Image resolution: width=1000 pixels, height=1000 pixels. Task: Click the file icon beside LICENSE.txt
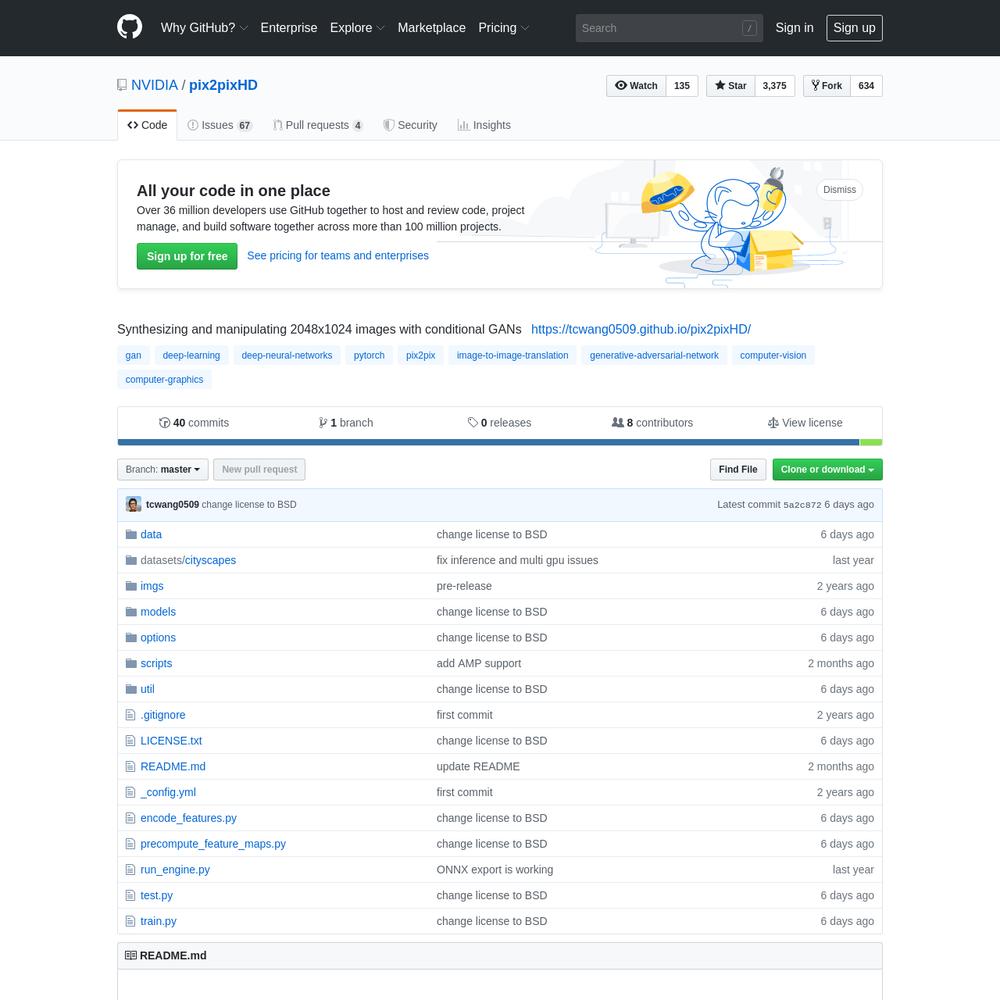[x=131, y=740]
